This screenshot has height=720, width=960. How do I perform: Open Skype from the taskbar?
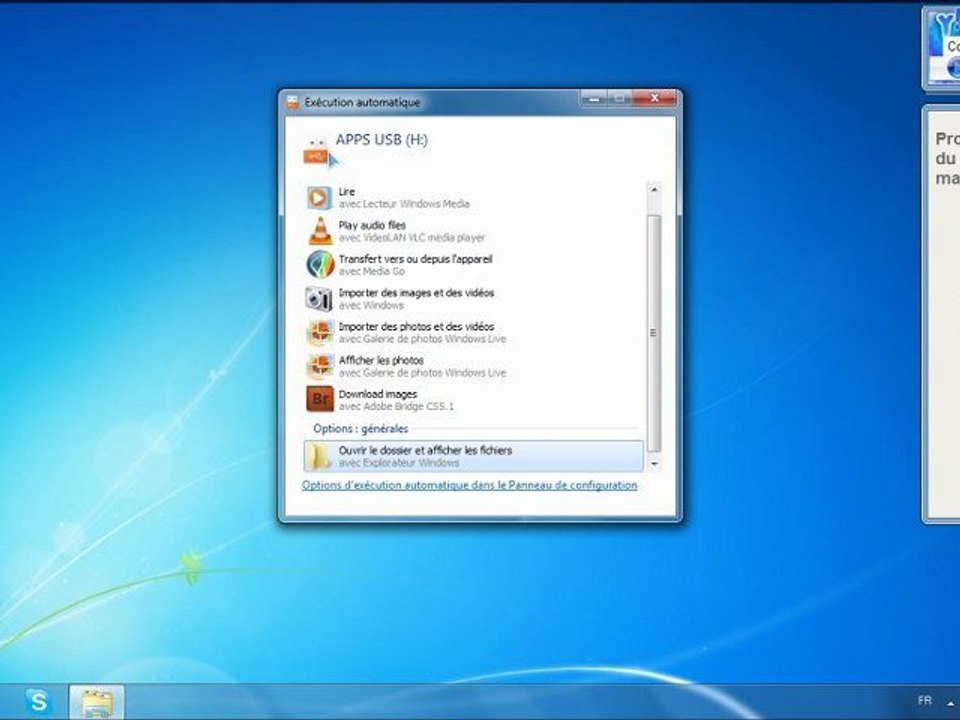tap(38, 701)
